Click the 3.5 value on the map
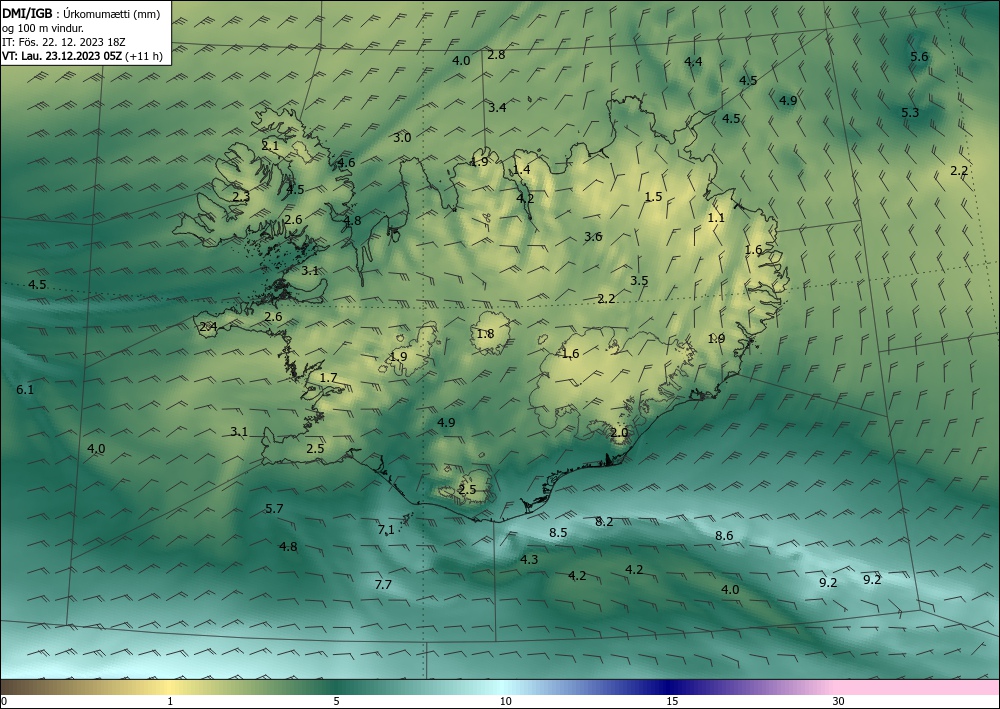This screenshot has width=1000, height=709. [639, 281]
